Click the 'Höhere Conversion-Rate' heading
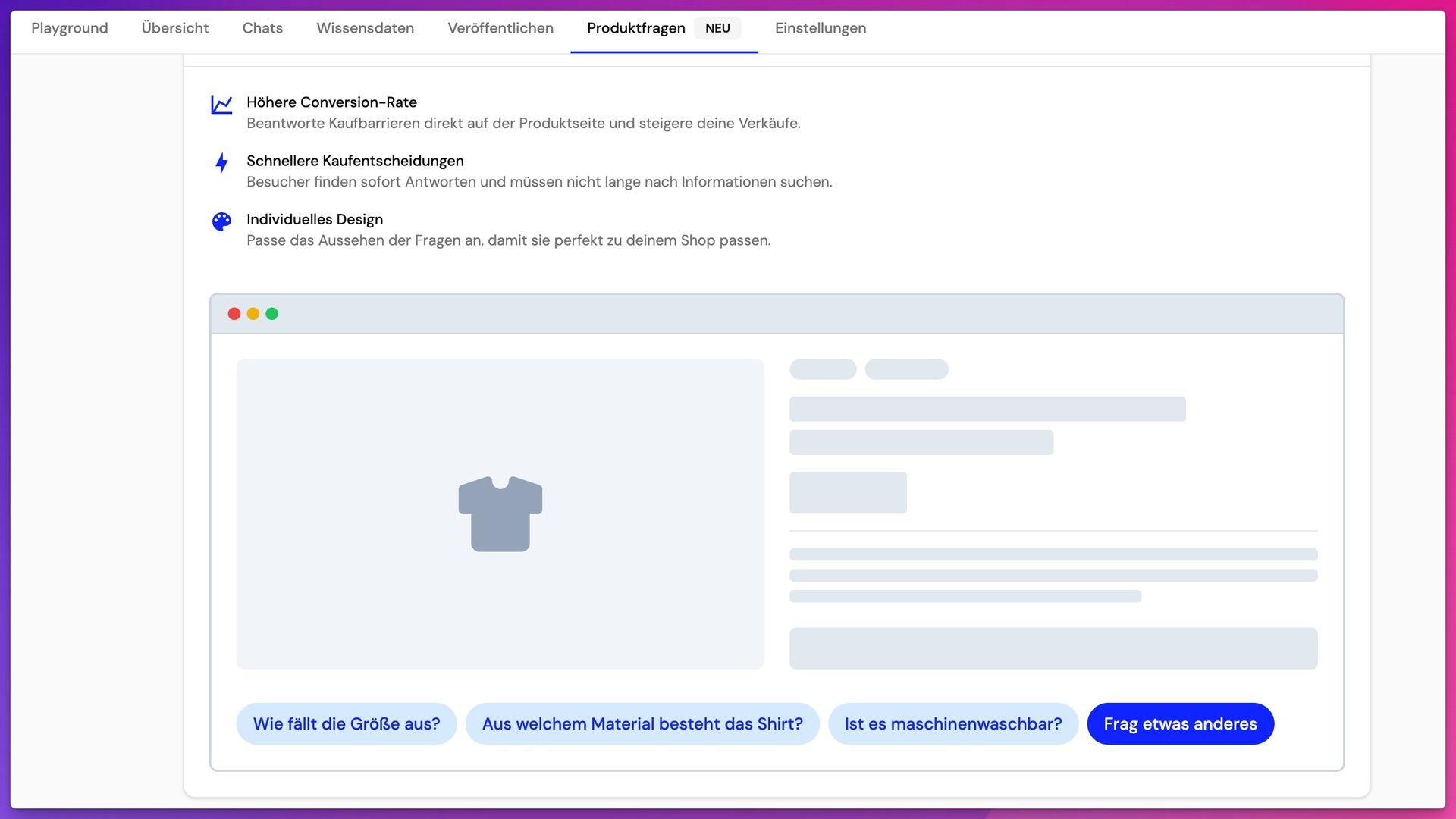The image size is (1456, 819). [x=331, y=102]
